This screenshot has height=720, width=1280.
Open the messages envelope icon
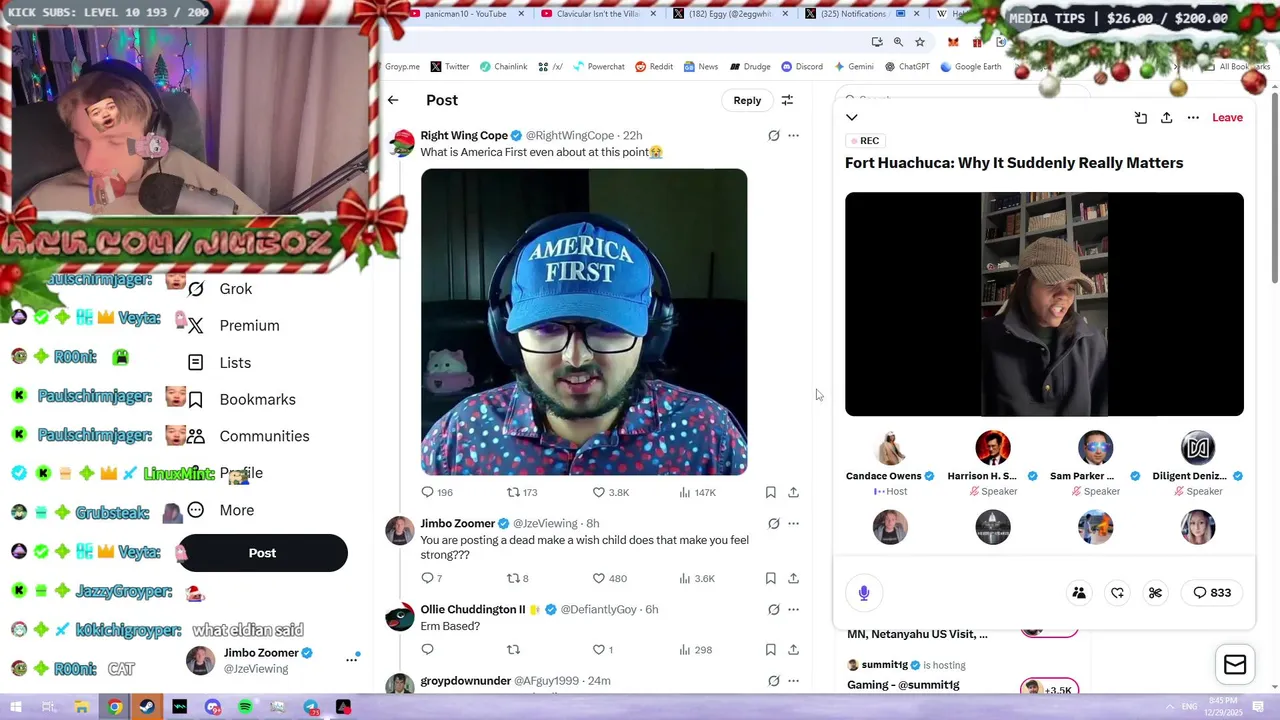[1235, 665]
